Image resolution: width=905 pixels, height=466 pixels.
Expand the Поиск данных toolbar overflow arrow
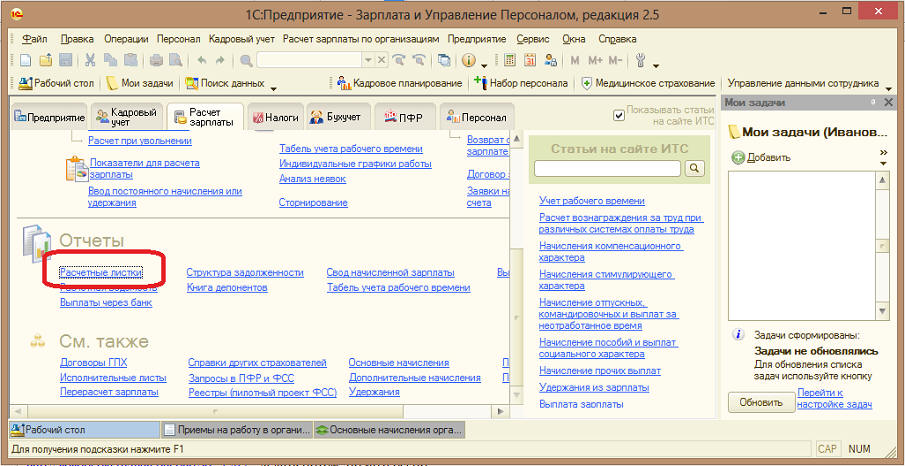click(273, 88)
